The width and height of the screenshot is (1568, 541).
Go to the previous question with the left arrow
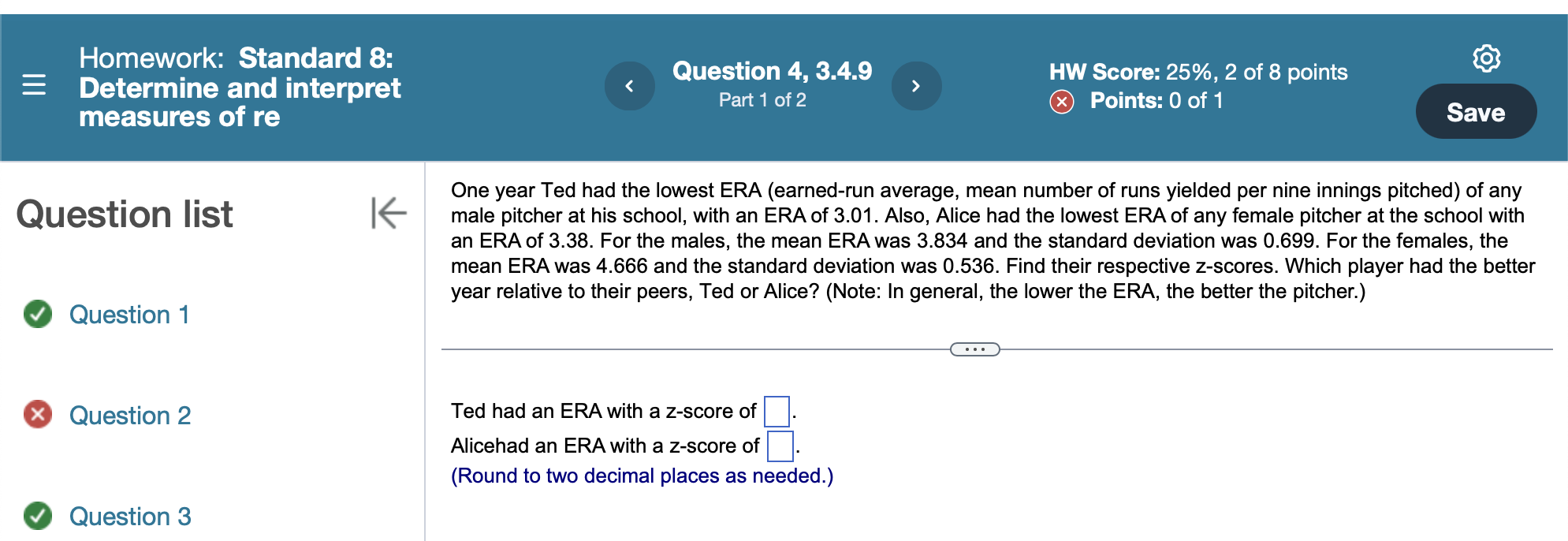coord(628,86)
